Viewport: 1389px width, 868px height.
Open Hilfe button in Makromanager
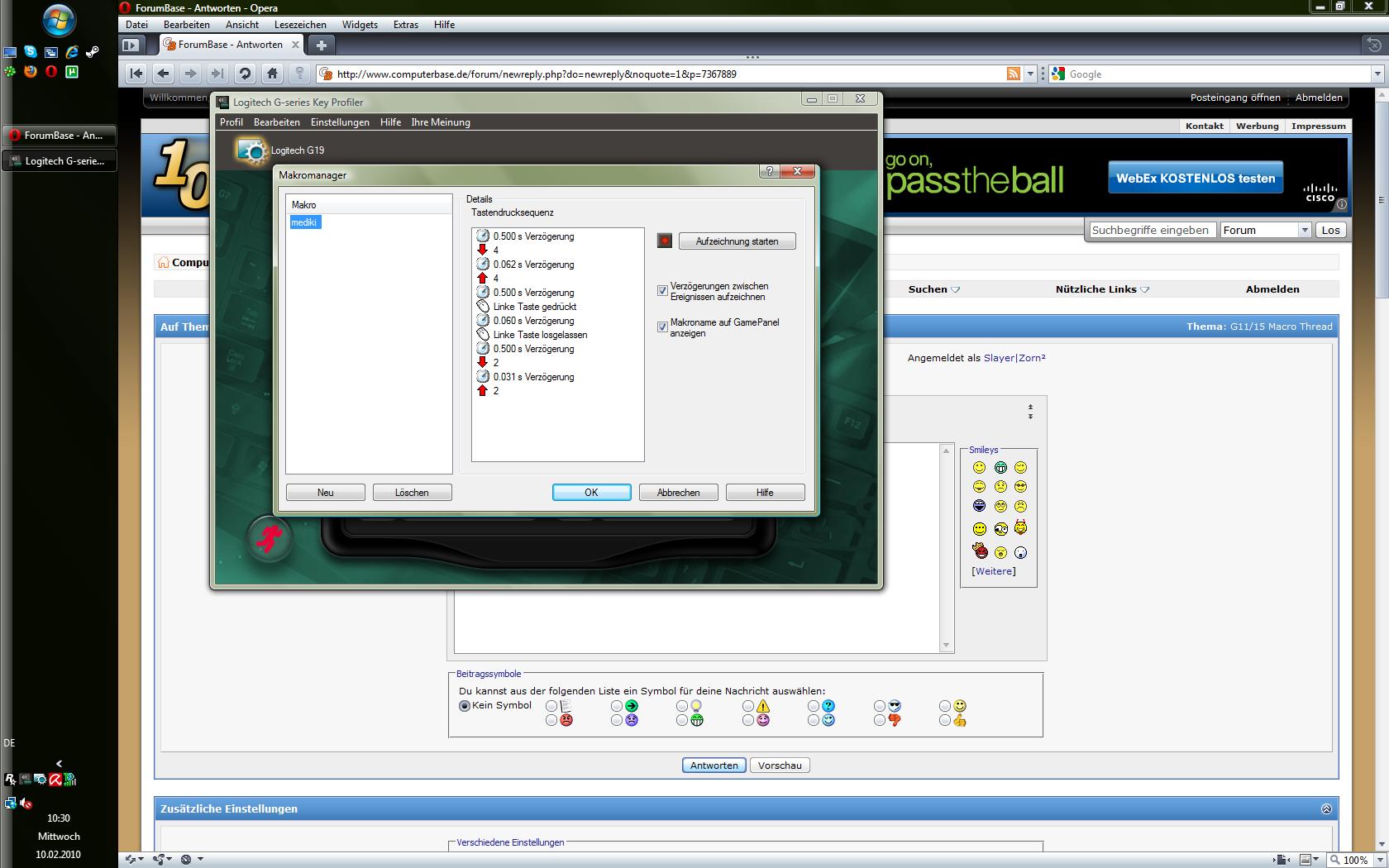pyautogui.click(x=765, y=493)
